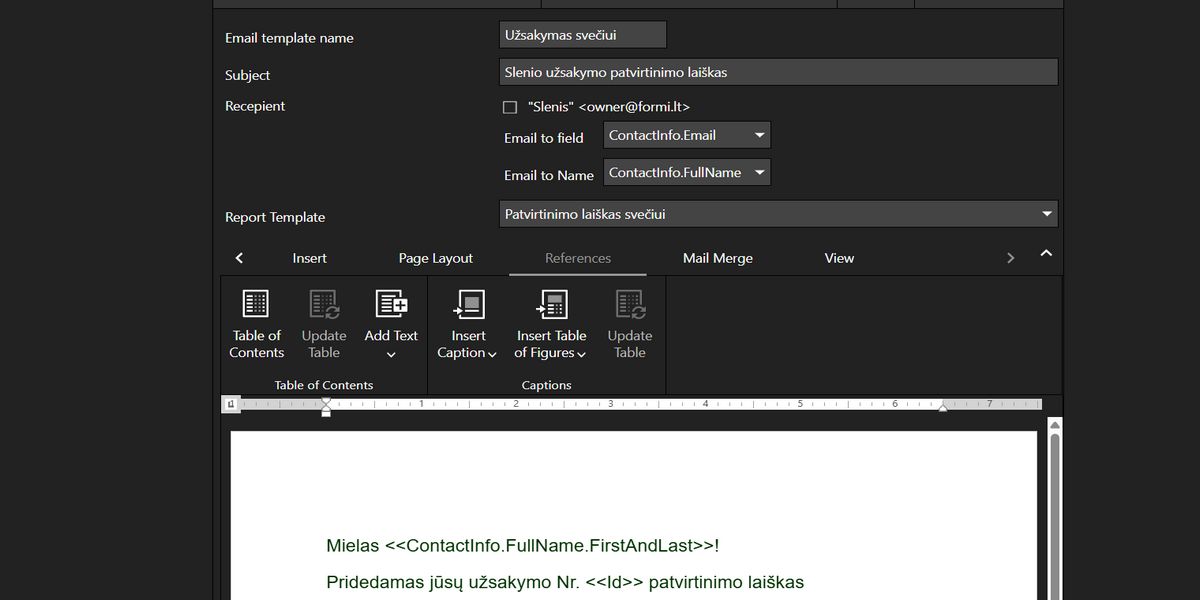Open the View tab
This screenshot has width=1200, height=600.
tap(839, 258)
